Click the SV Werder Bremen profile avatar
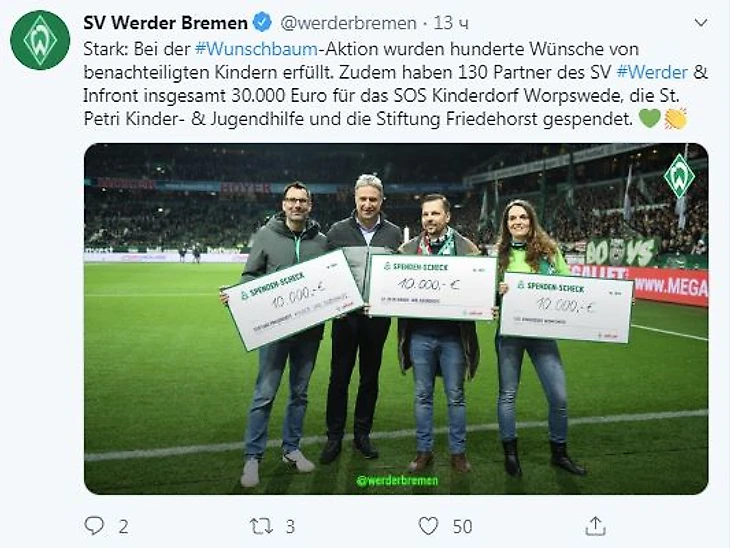The image size is (730, 548). click(40, 40)
